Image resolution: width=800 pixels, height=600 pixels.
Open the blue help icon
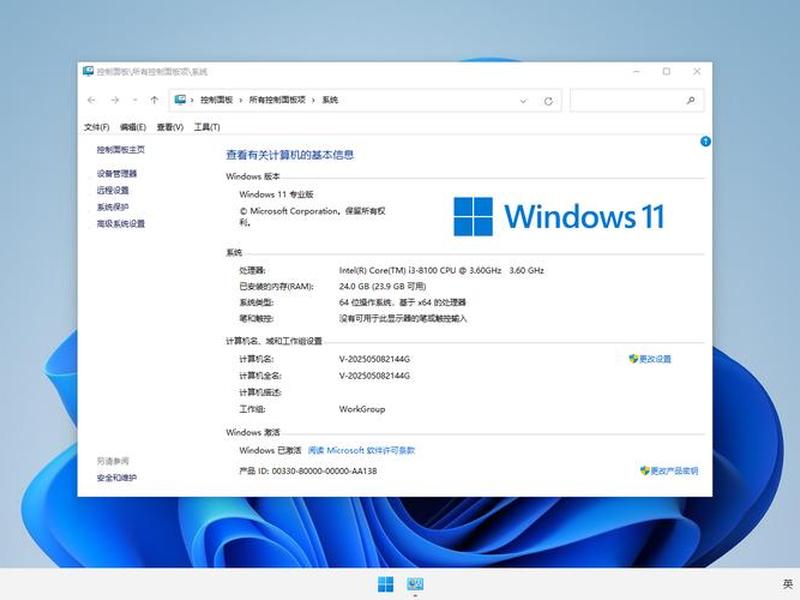pos(705,141)
